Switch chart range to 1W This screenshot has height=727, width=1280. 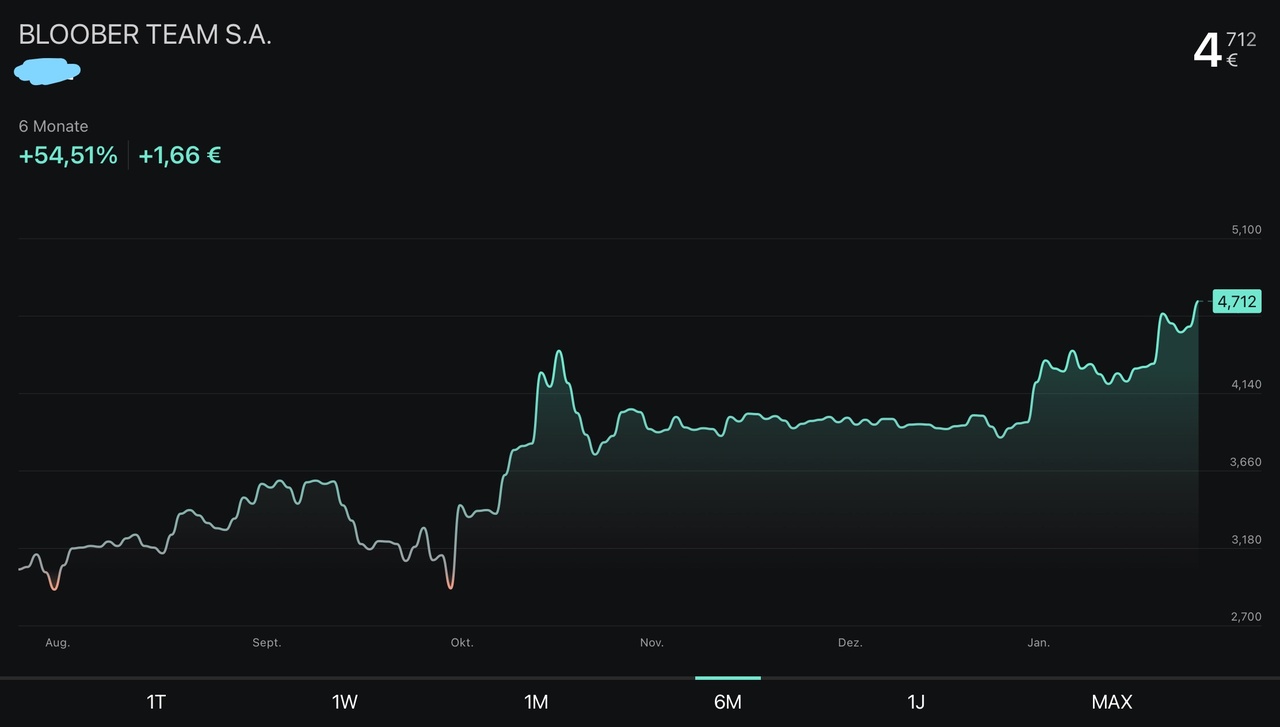point(345,702)
